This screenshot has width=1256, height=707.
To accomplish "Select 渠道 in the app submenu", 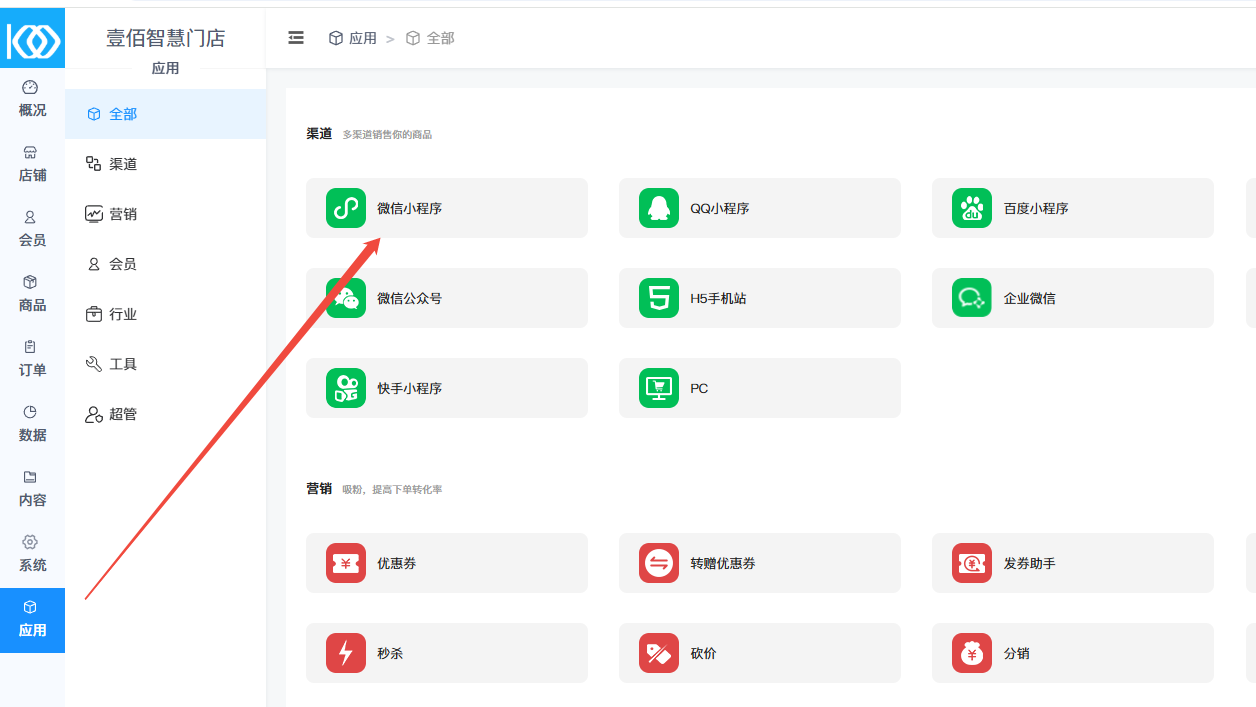I will pyautogui.click(x=166, y=164).
